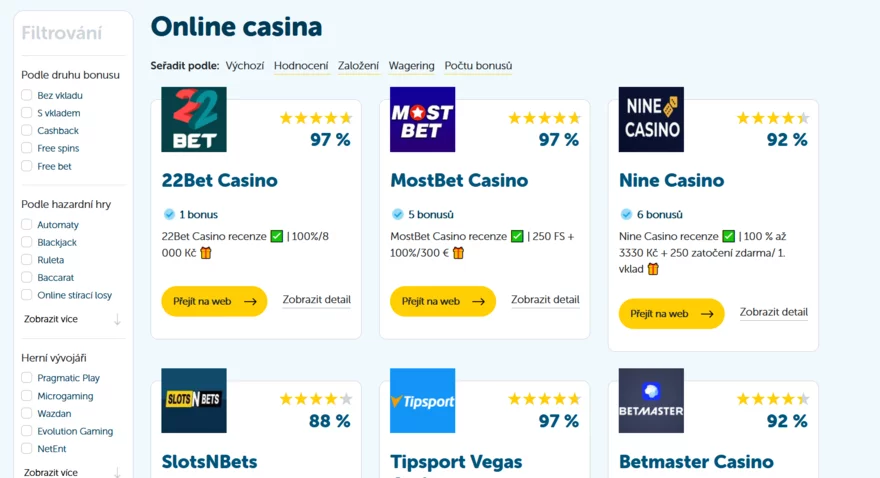
Task: Click verified badge next to '1 bonus'
Action: pos(169,214)
